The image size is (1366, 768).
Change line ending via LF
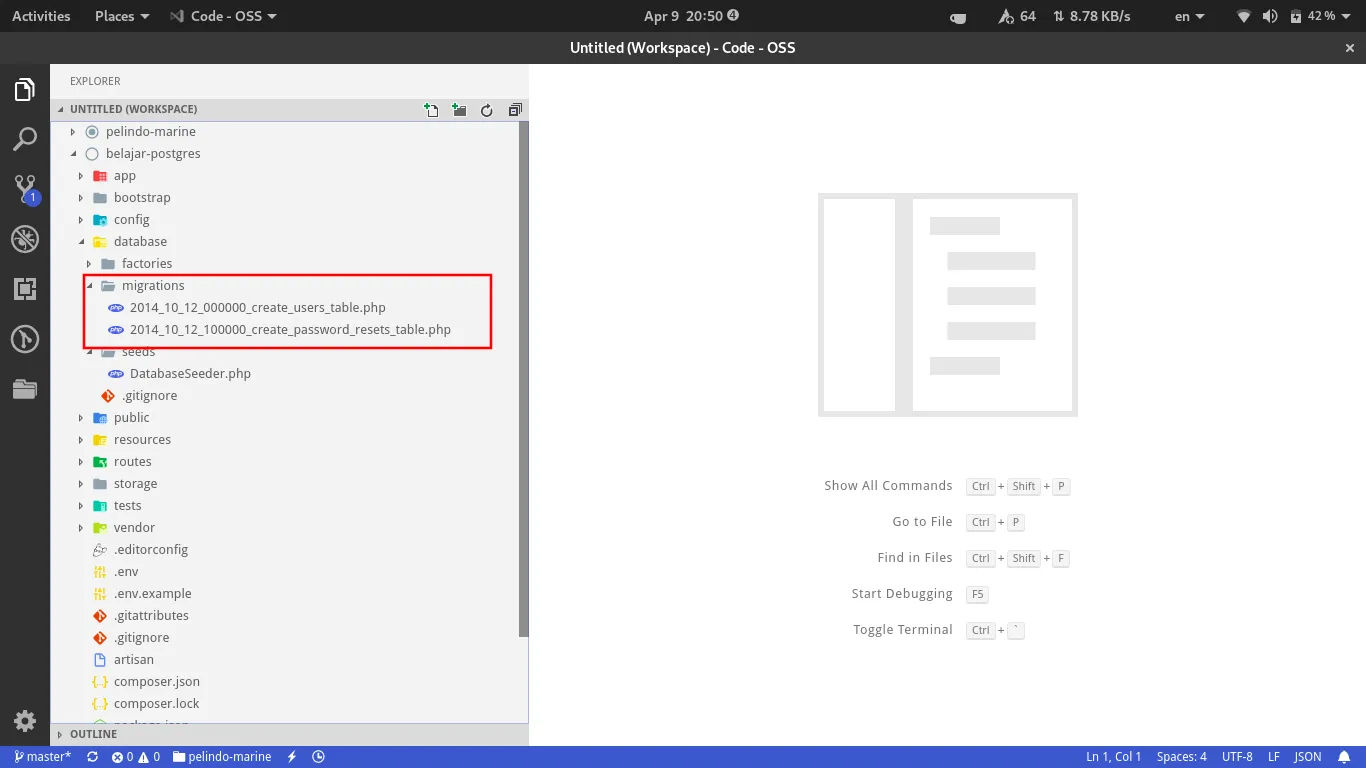tap(1274, 757)
